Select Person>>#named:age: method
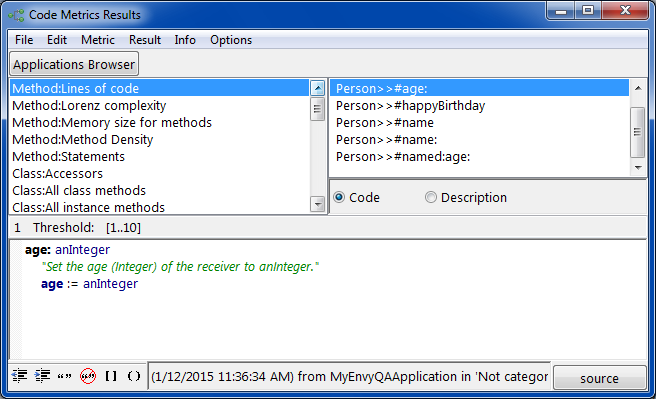This screenshot has width=656, height=399. (479, 156)
